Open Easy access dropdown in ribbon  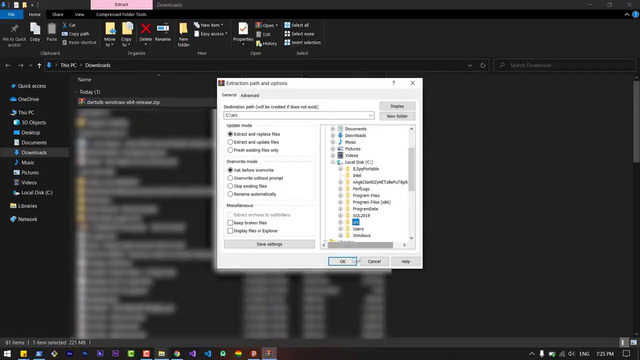(211, 34)
